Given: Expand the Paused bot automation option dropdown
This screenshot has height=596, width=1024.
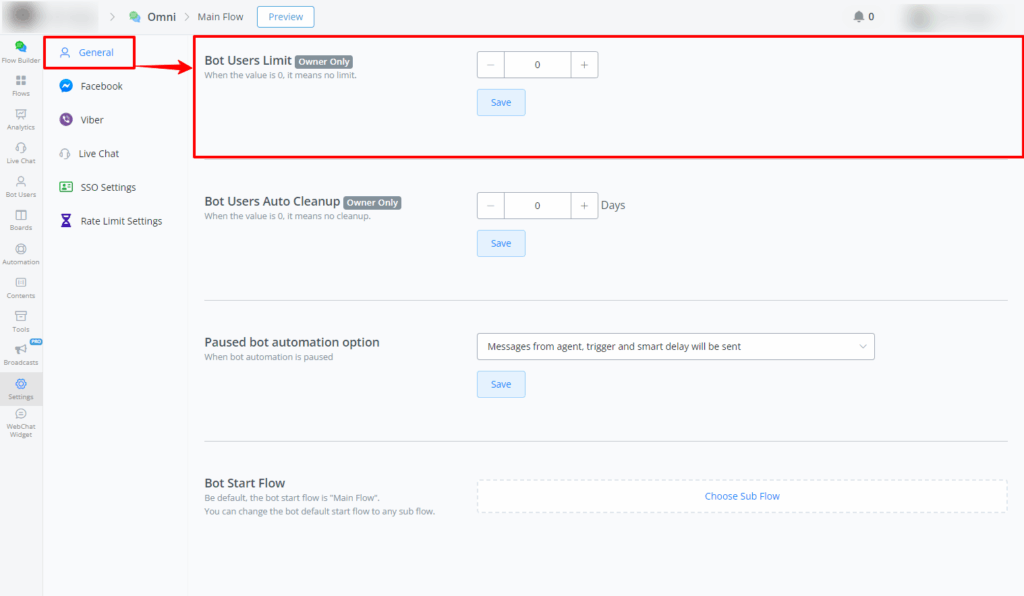Looking at the screenshot, I should (x=675, y=346).
